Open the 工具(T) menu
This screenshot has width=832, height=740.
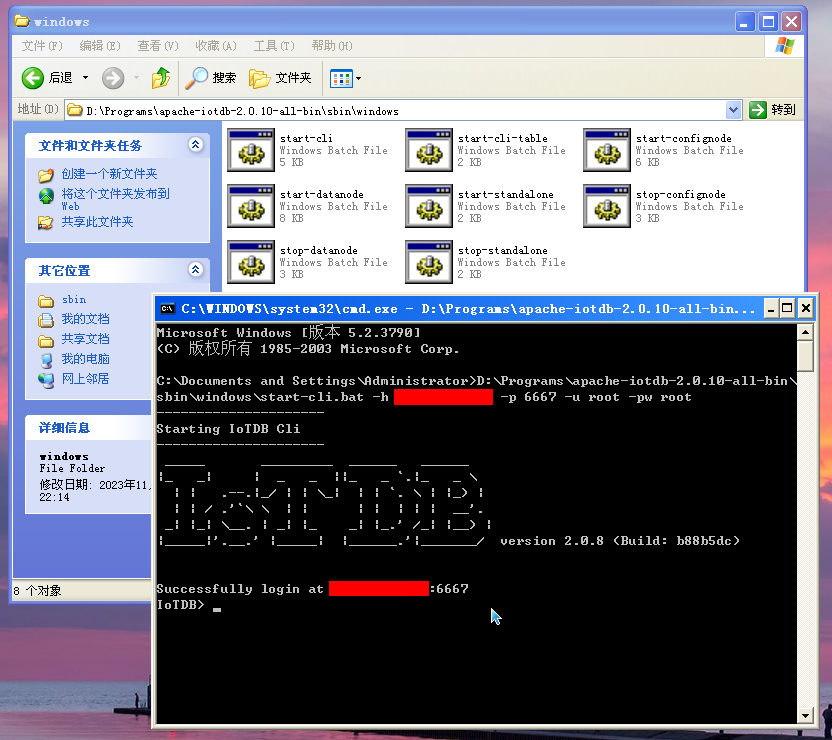[274, 46]
